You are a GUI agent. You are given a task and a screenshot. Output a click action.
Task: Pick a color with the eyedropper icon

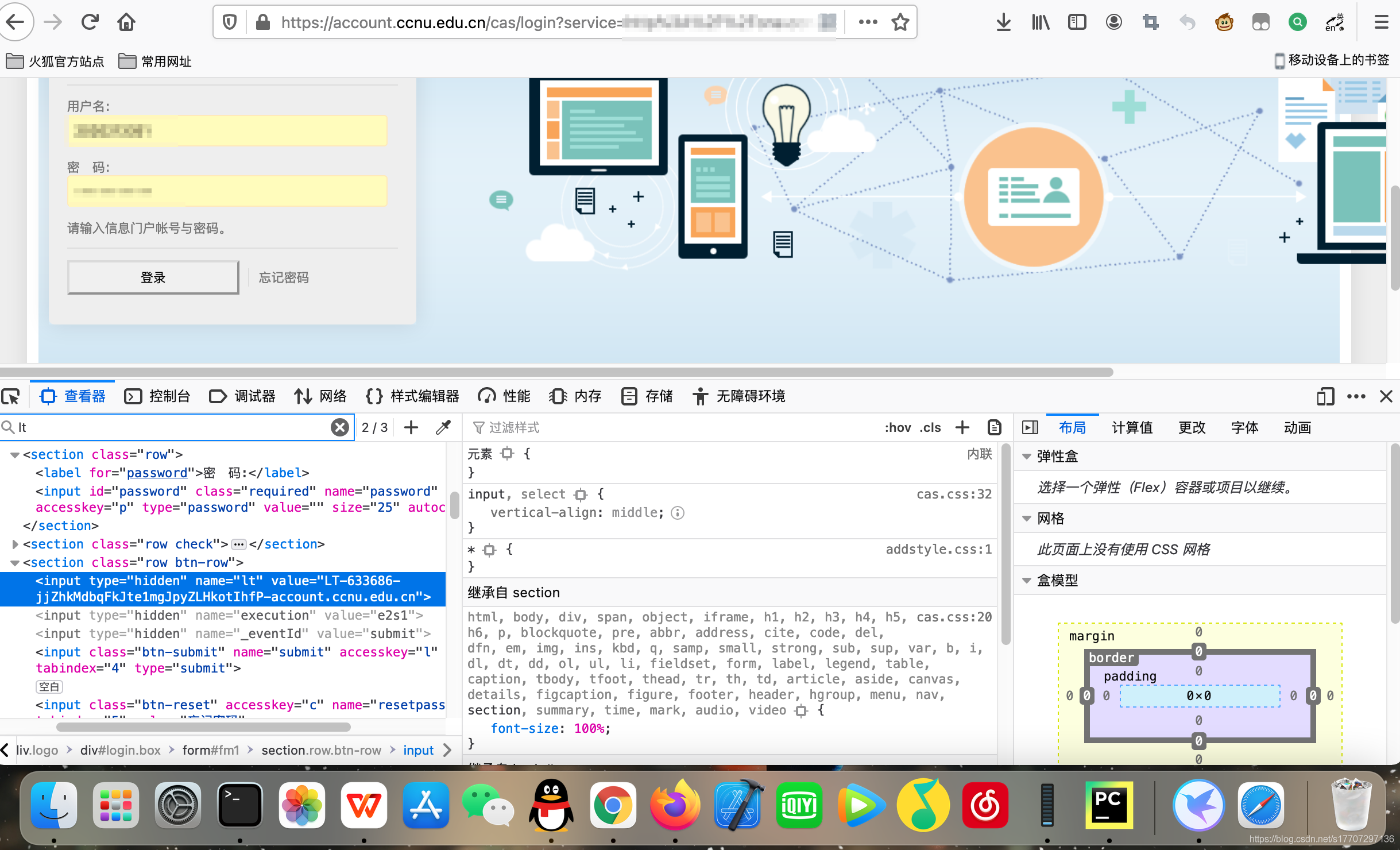pos(443,427)
